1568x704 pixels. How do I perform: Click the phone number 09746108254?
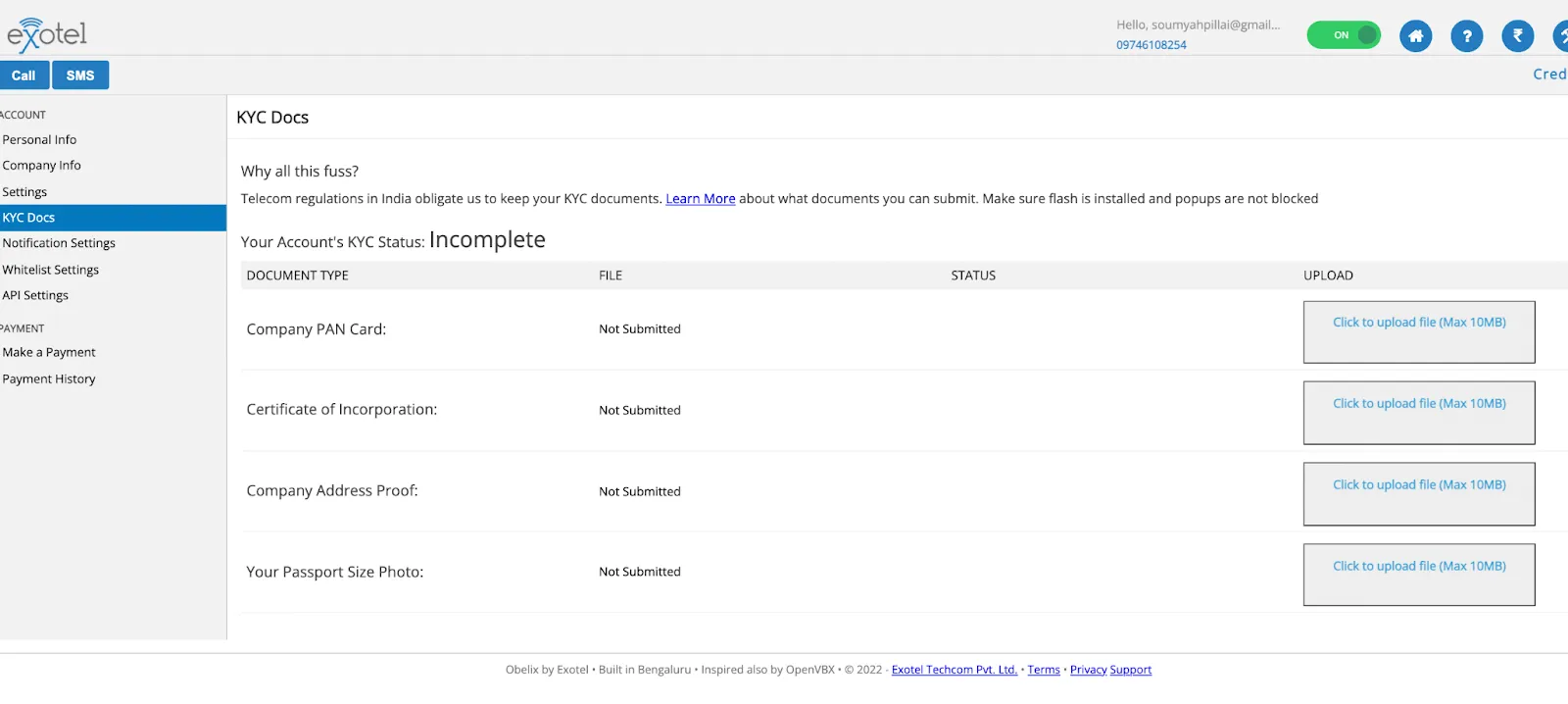(x=1151, y=45)
